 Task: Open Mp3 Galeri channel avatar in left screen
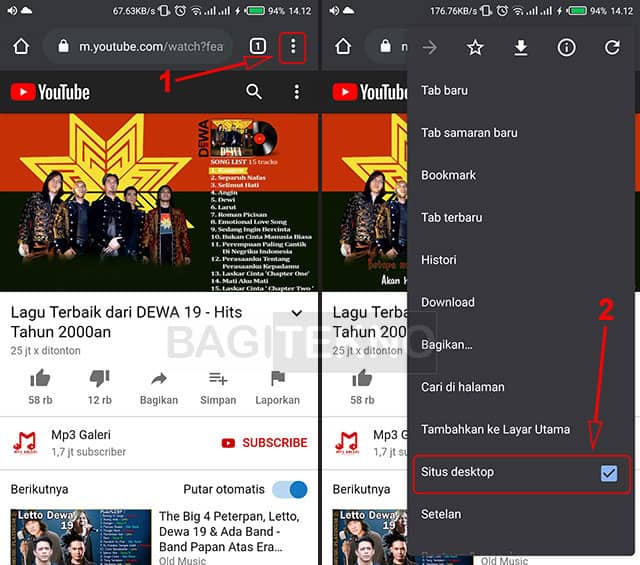click(25, 443)
